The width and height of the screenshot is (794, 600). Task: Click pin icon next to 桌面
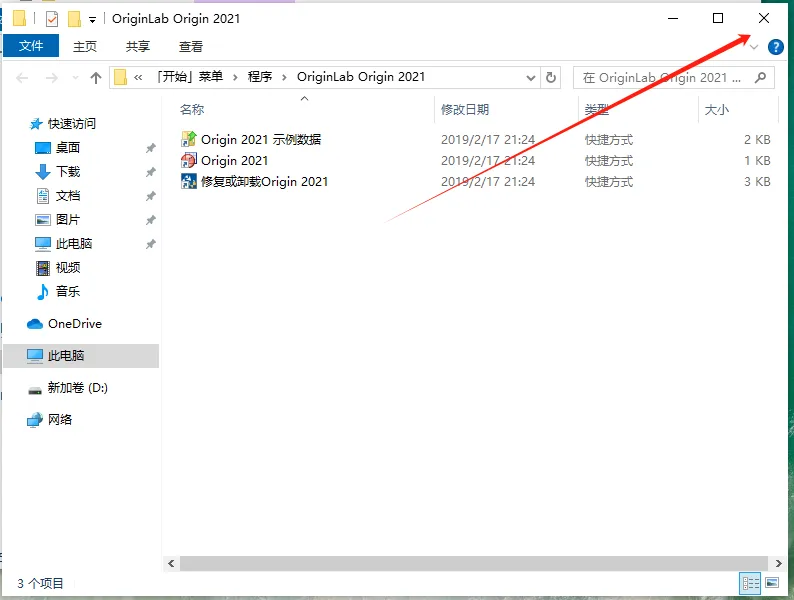point(150,148)
